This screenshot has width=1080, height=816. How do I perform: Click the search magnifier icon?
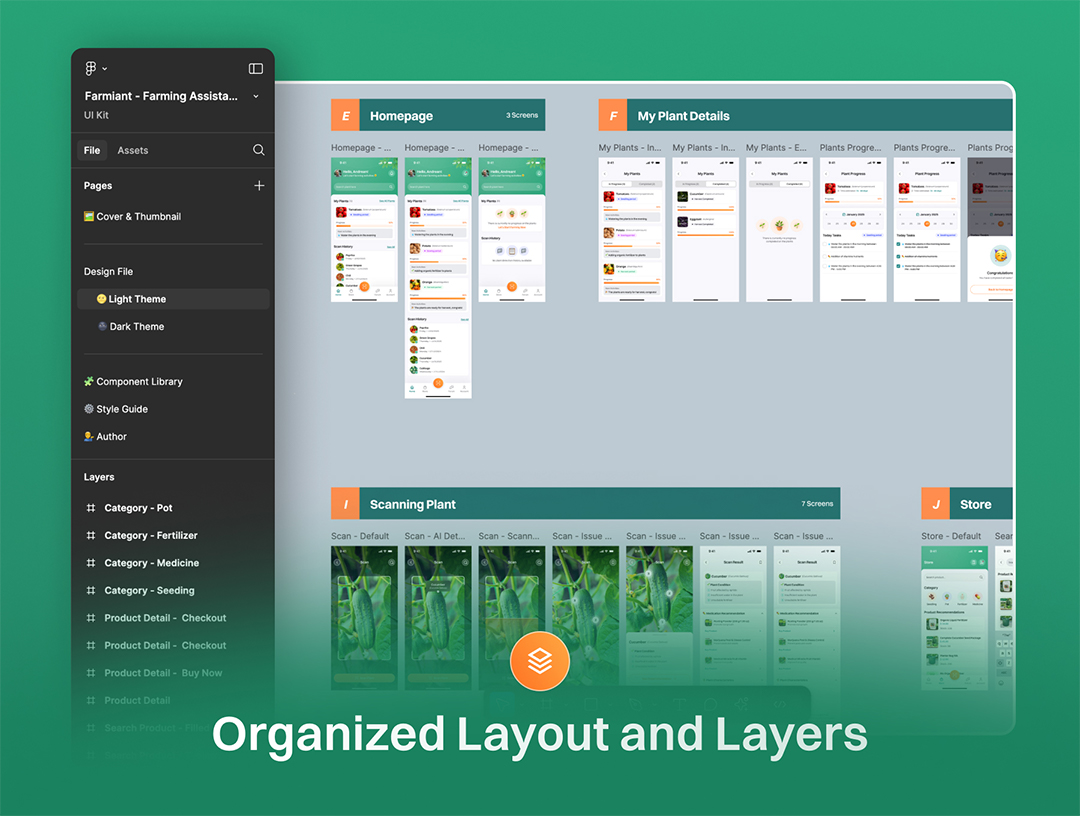(x=258, y=150)
